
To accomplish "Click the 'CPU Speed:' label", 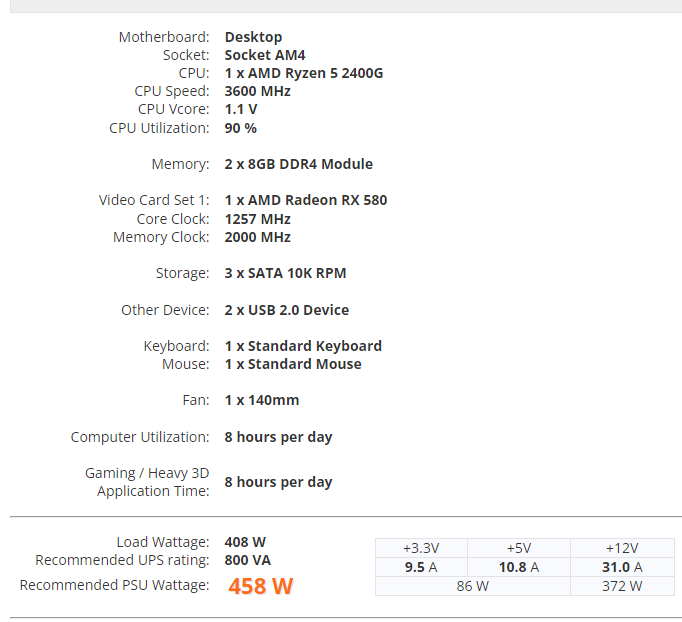I will 172,91.
